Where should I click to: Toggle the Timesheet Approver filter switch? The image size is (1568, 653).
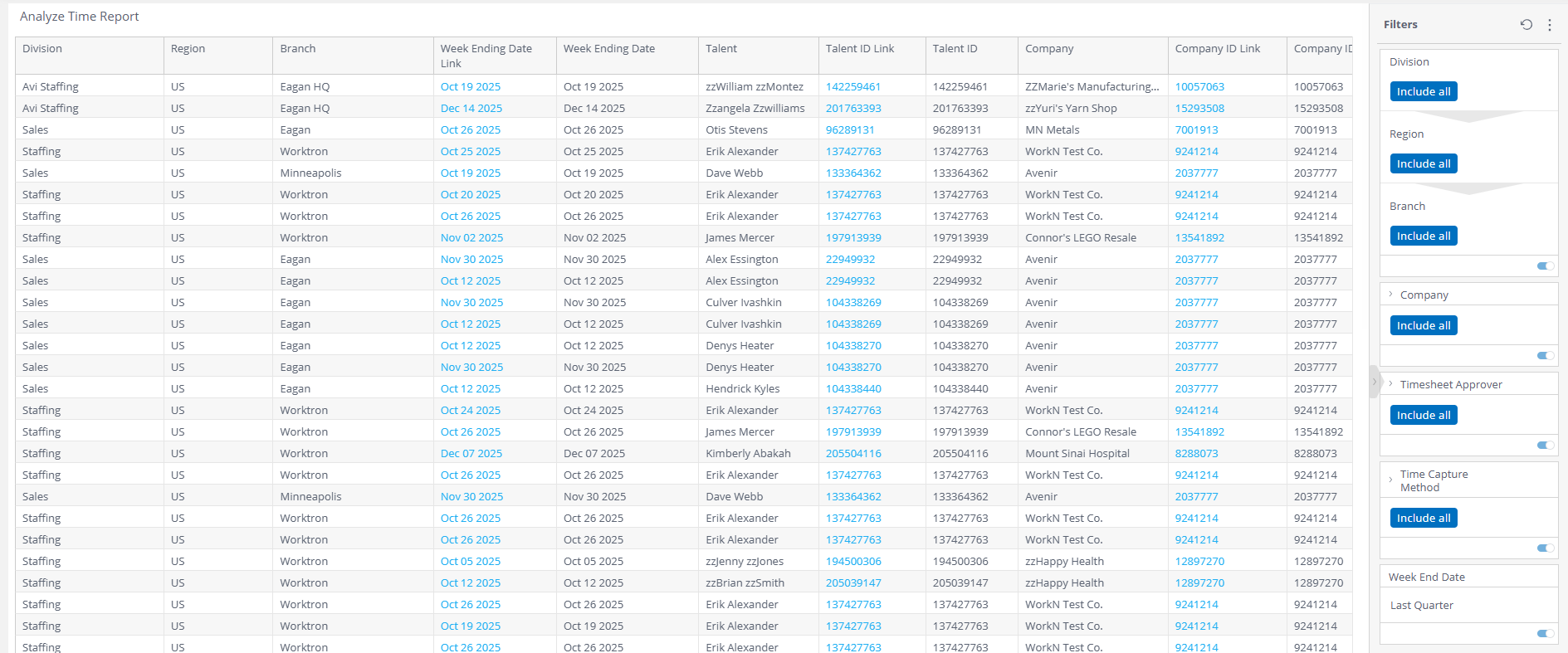click(x=1546, y=446)
